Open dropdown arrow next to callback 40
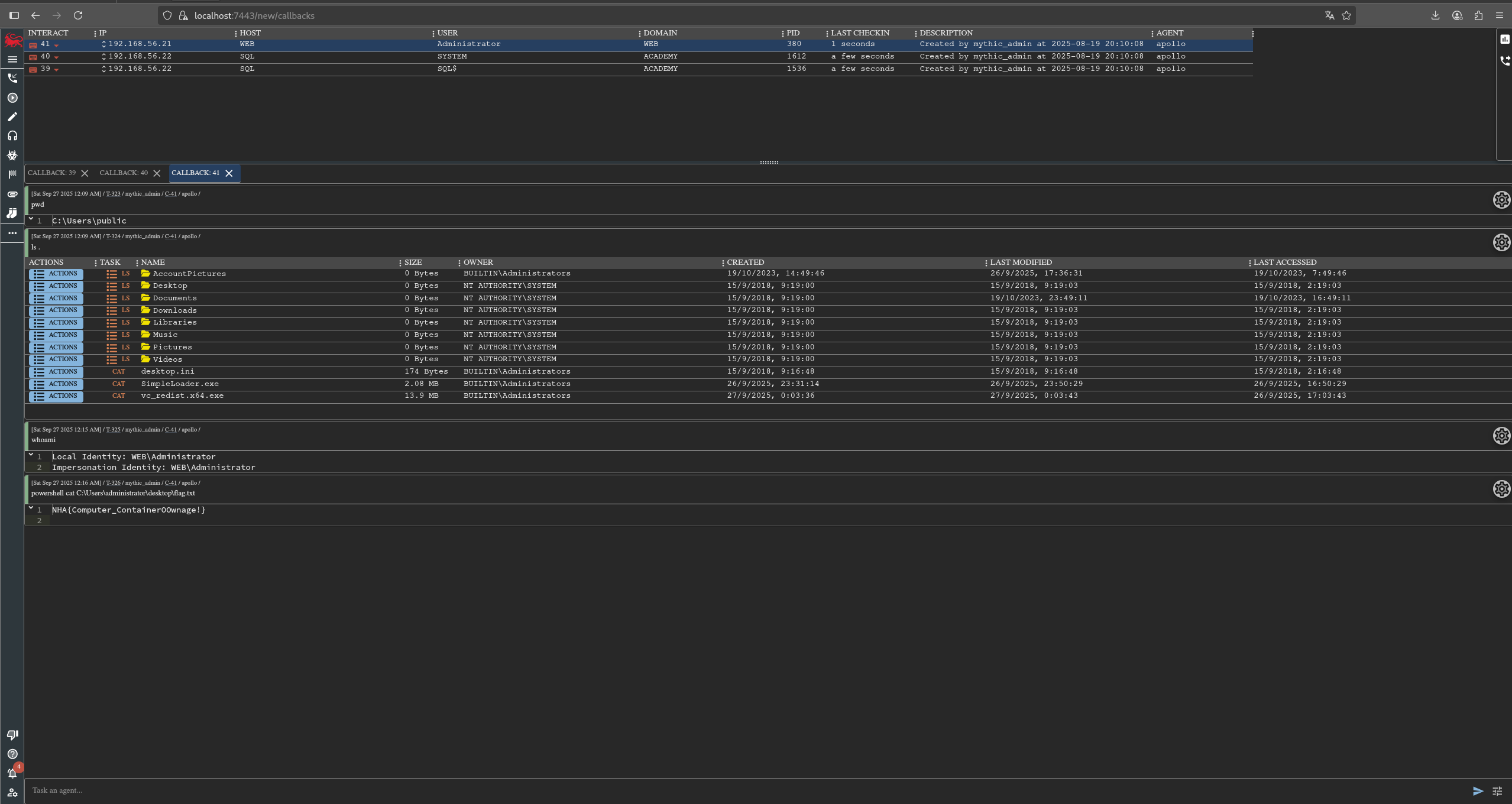 (57, 57)
